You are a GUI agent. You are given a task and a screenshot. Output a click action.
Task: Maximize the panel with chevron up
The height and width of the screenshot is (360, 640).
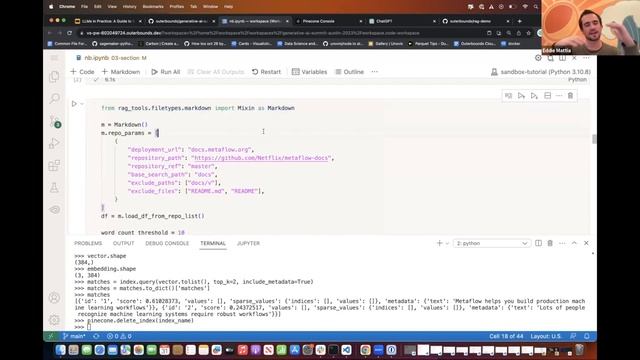(574, 243)
